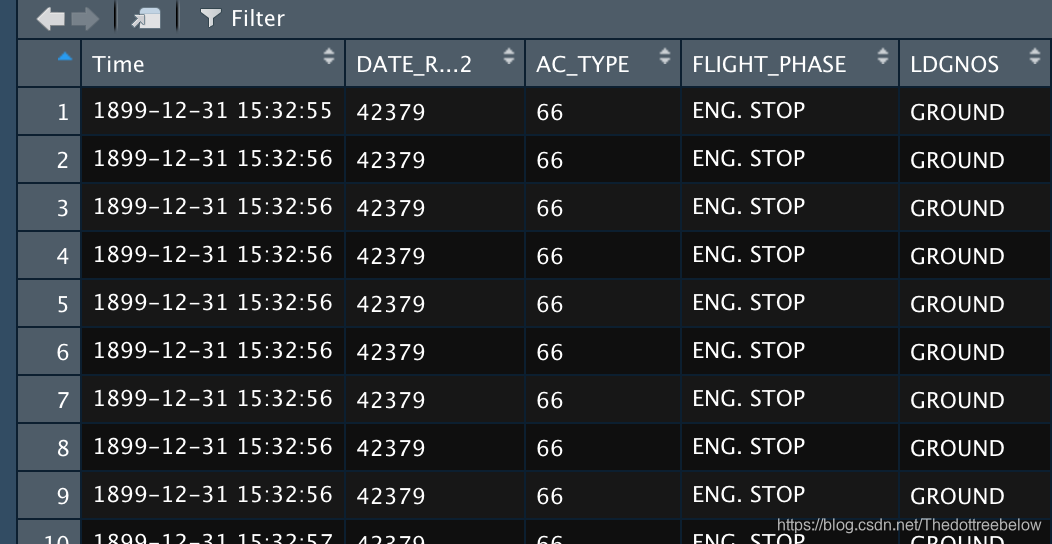Select the Time column header
Viewport: 1052px width, 544px height.
(x=213, y=64)
